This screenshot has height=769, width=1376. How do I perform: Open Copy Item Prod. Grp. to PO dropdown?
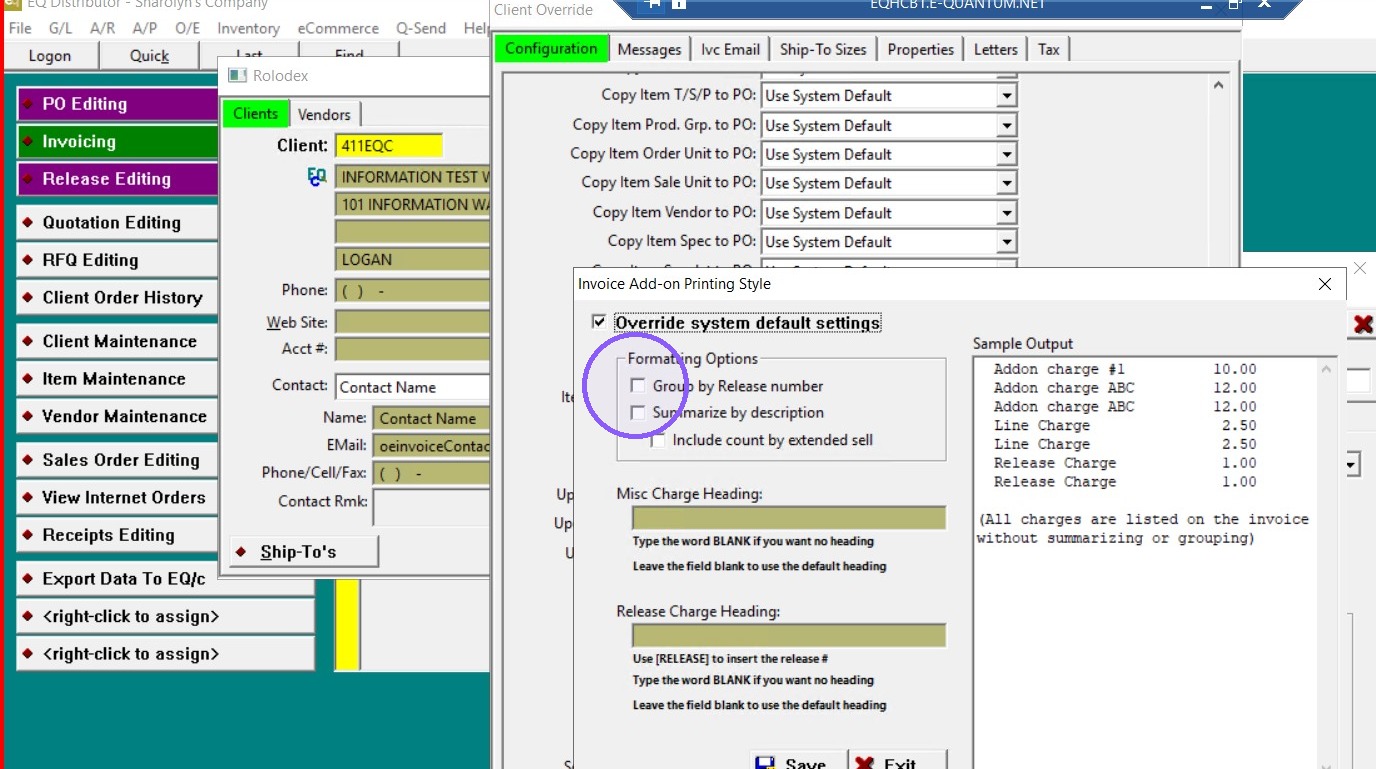click(x=1006, y=126)
